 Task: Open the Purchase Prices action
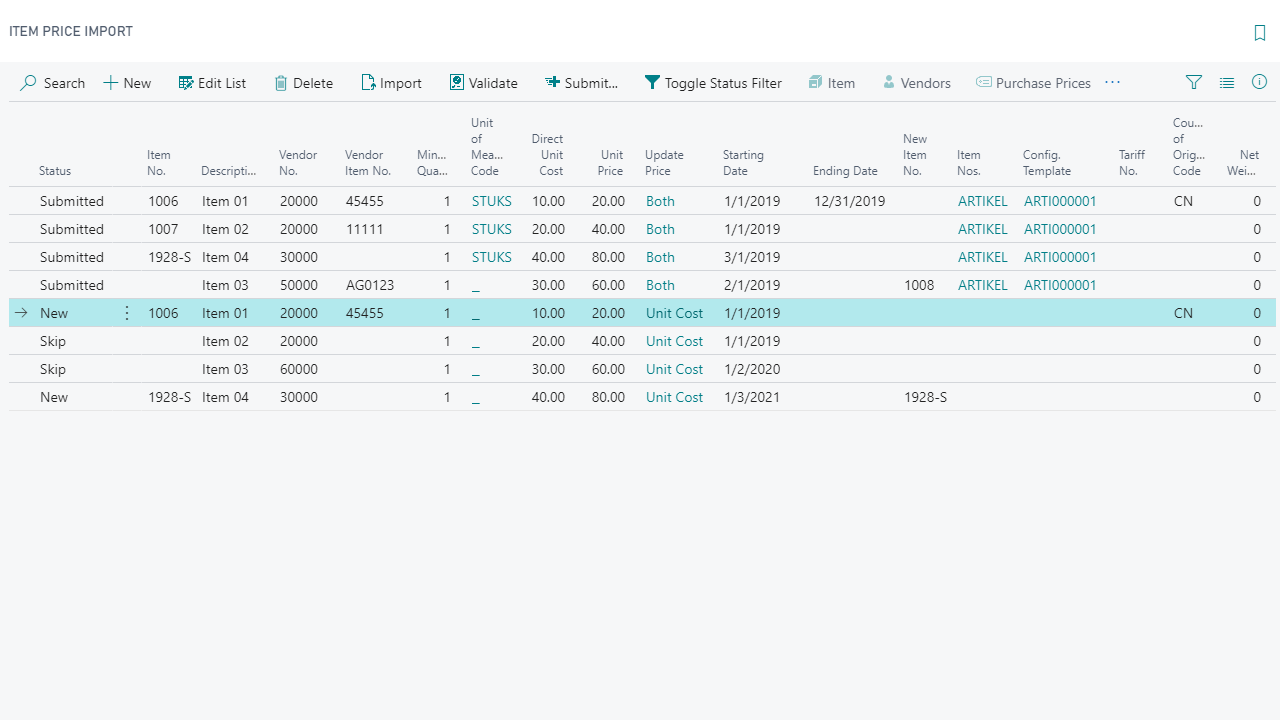1033,83
